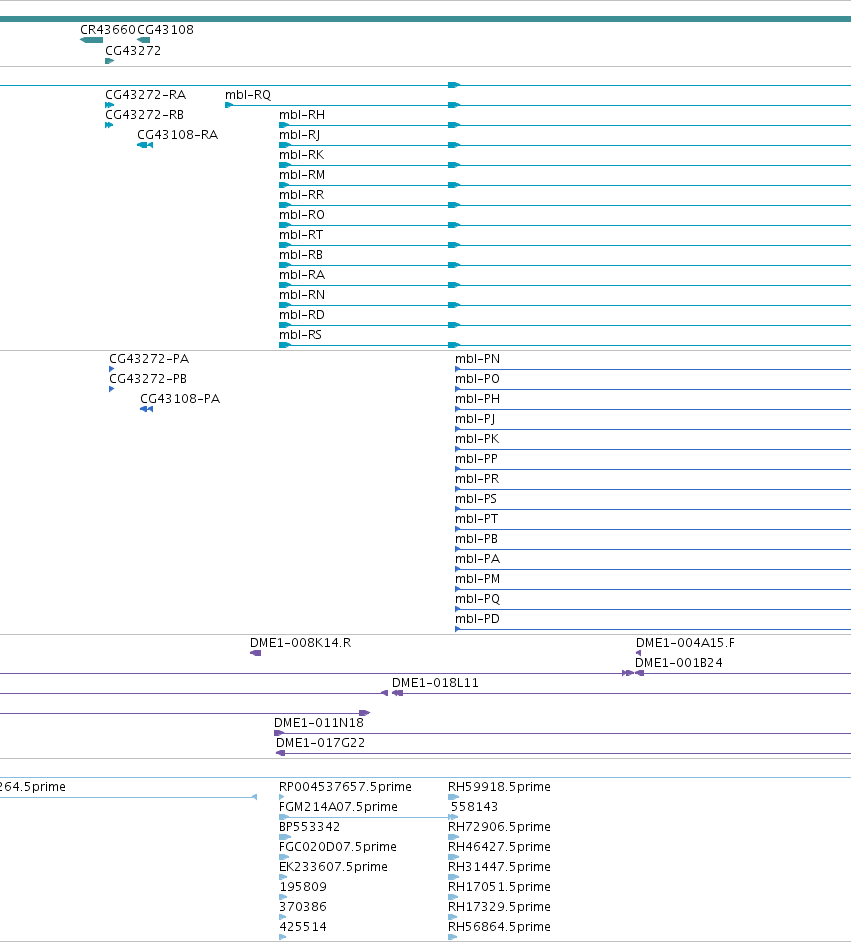Select the 370386 feature

tap(303, 907)
